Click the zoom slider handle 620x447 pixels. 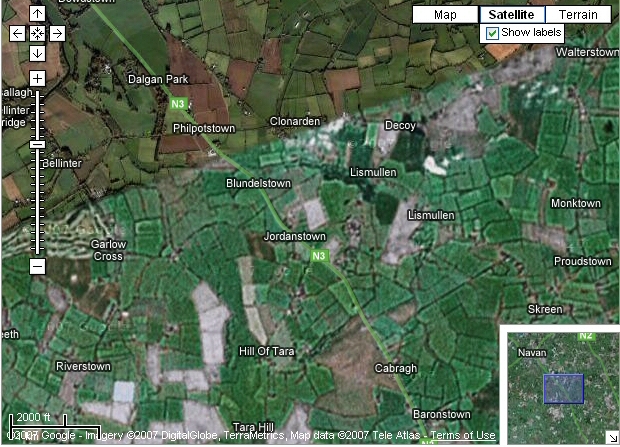pos(37,144)
